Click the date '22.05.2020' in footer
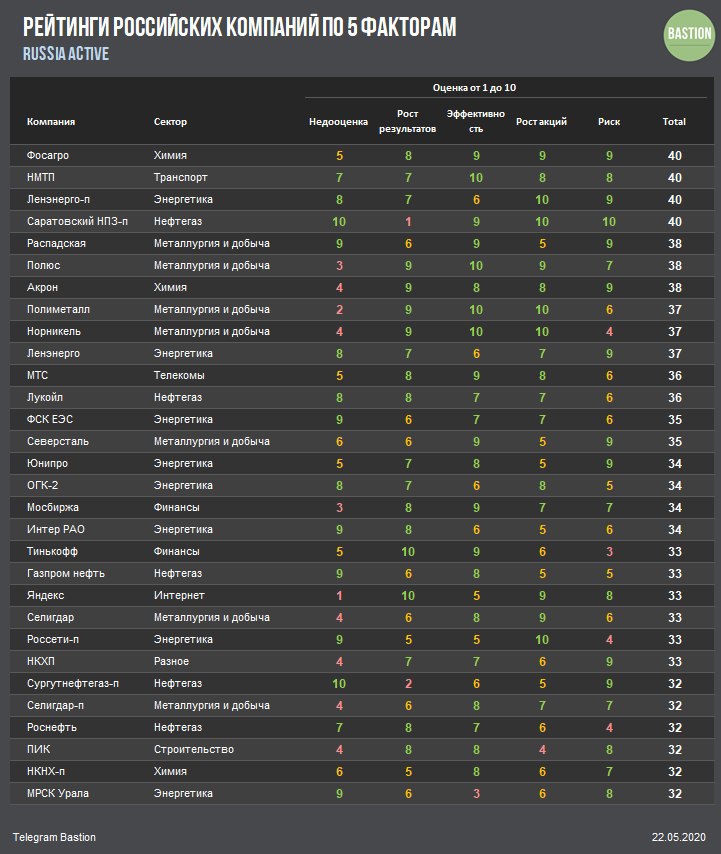721x854 pixels. 679,837
